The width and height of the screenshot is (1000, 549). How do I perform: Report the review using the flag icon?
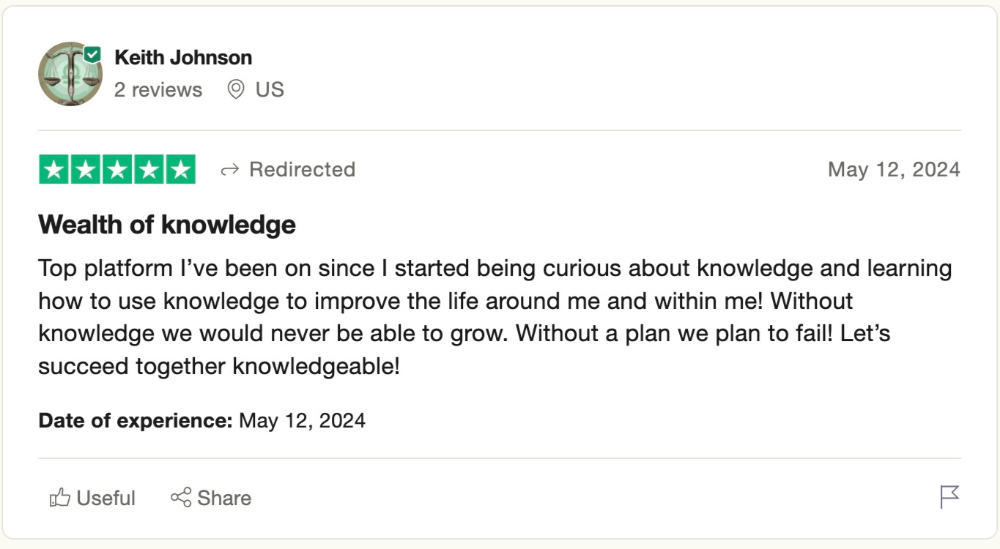pos(949,497)
